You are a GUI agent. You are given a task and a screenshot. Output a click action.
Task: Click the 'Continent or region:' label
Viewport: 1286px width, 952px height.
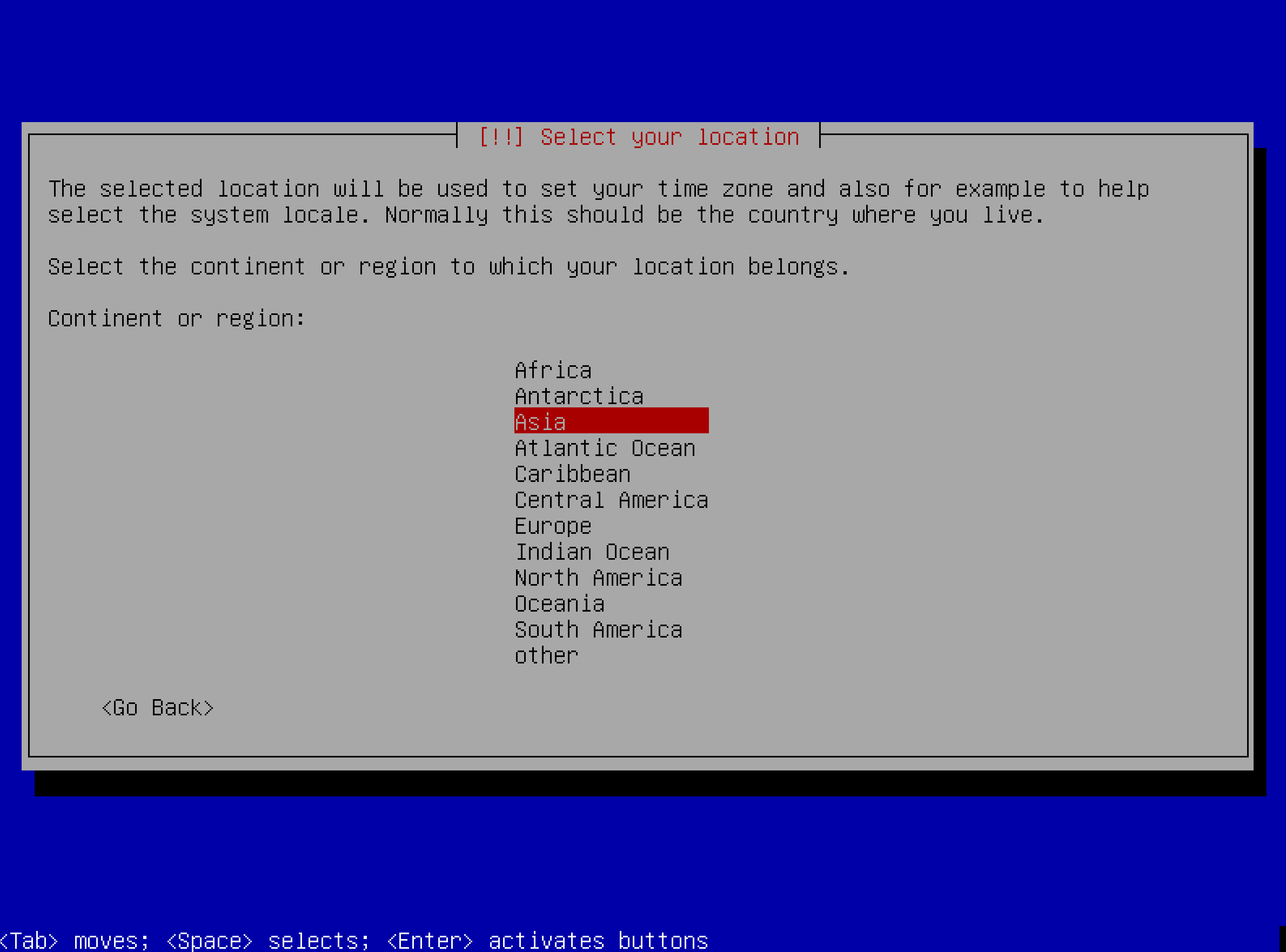coord(176,318)
